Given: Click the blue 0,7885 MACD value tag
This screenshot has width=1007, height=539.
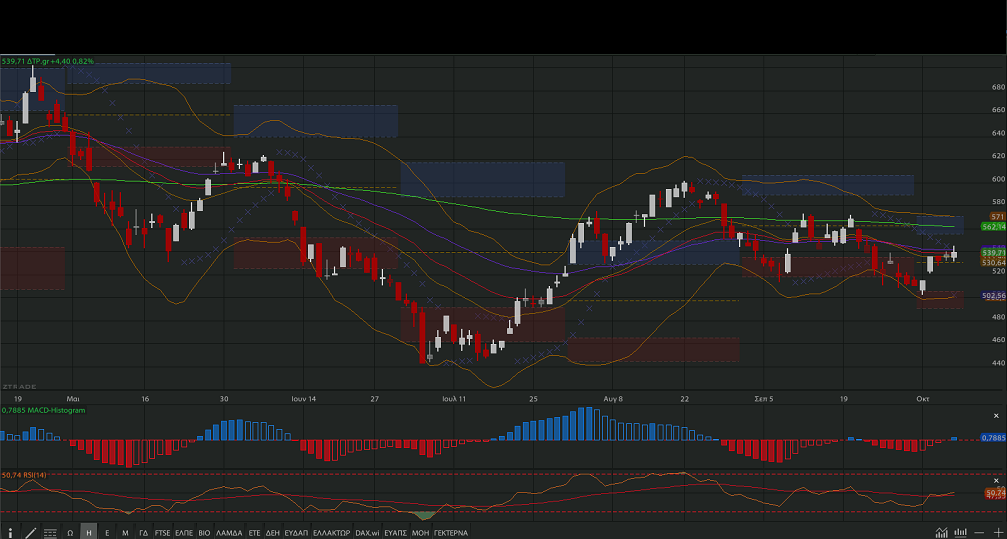Looking at the screenshot, I should tap(994, 437).
